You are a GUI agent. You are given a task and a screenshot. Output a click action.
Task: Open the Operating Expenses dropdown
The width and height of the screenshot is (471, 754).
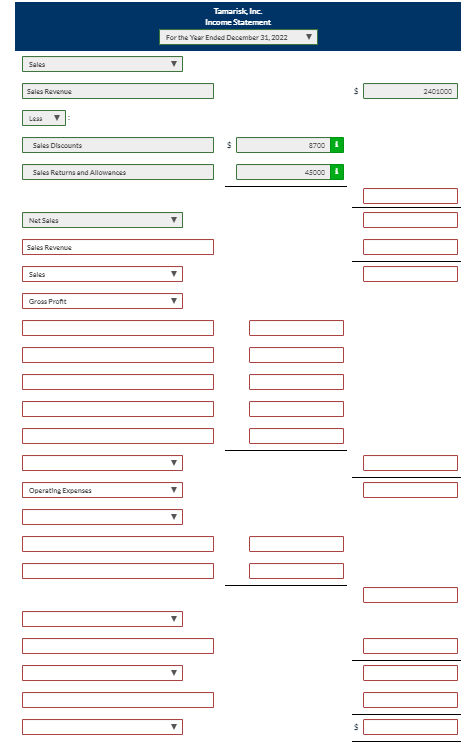(102, 490)
